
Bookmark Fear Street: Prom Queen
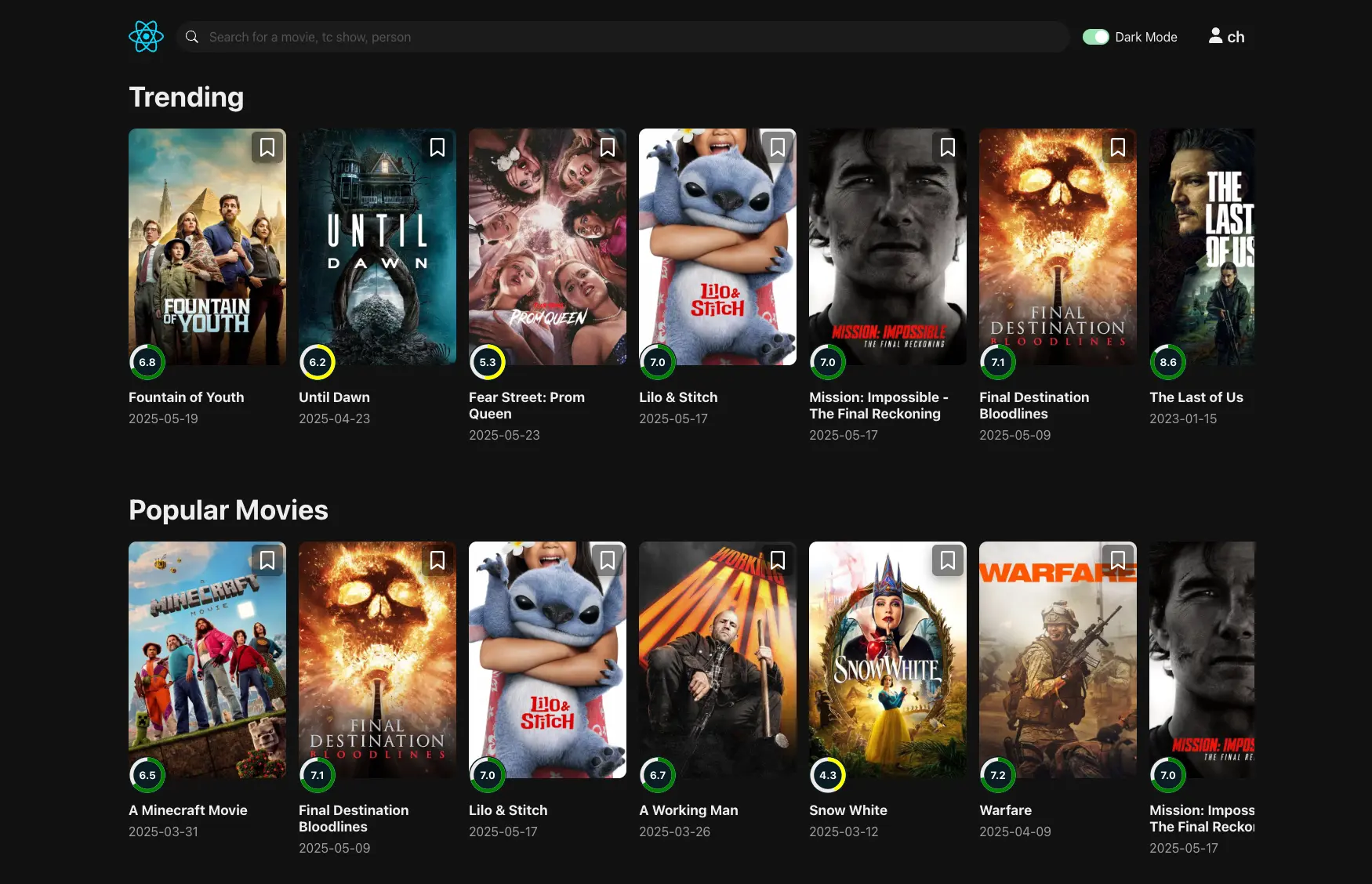point(608,147)
